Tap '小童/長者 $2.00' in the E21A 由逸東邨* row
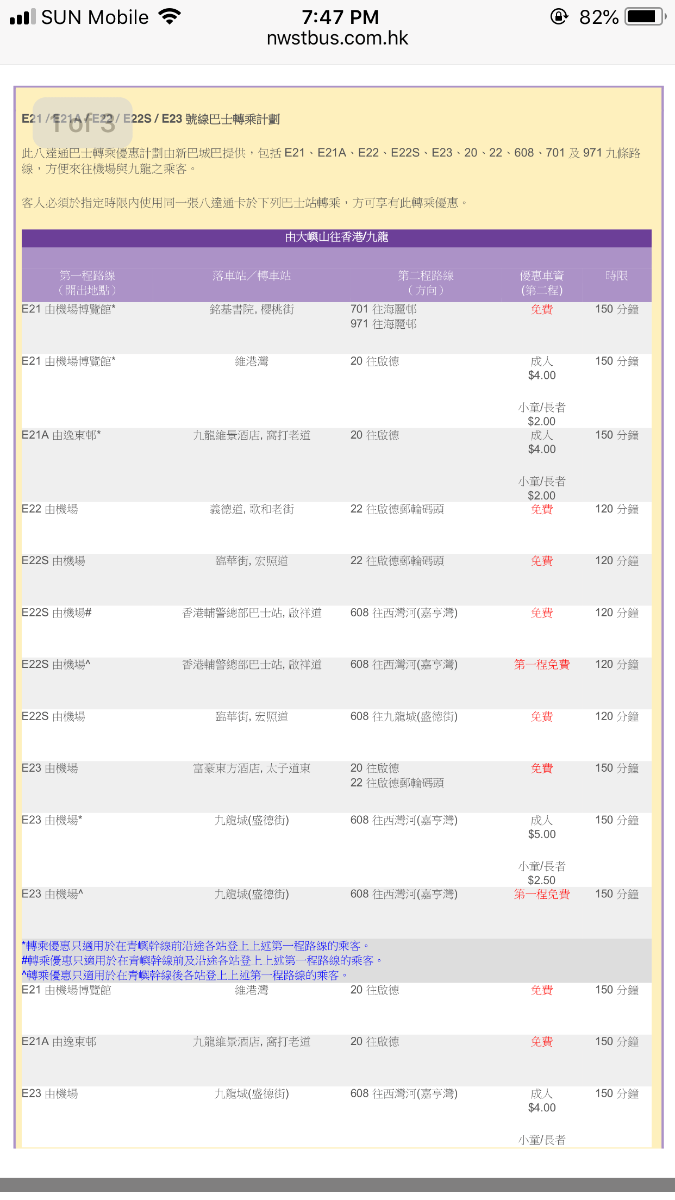Screen dimensions: 675x1200 click(542, 488)
